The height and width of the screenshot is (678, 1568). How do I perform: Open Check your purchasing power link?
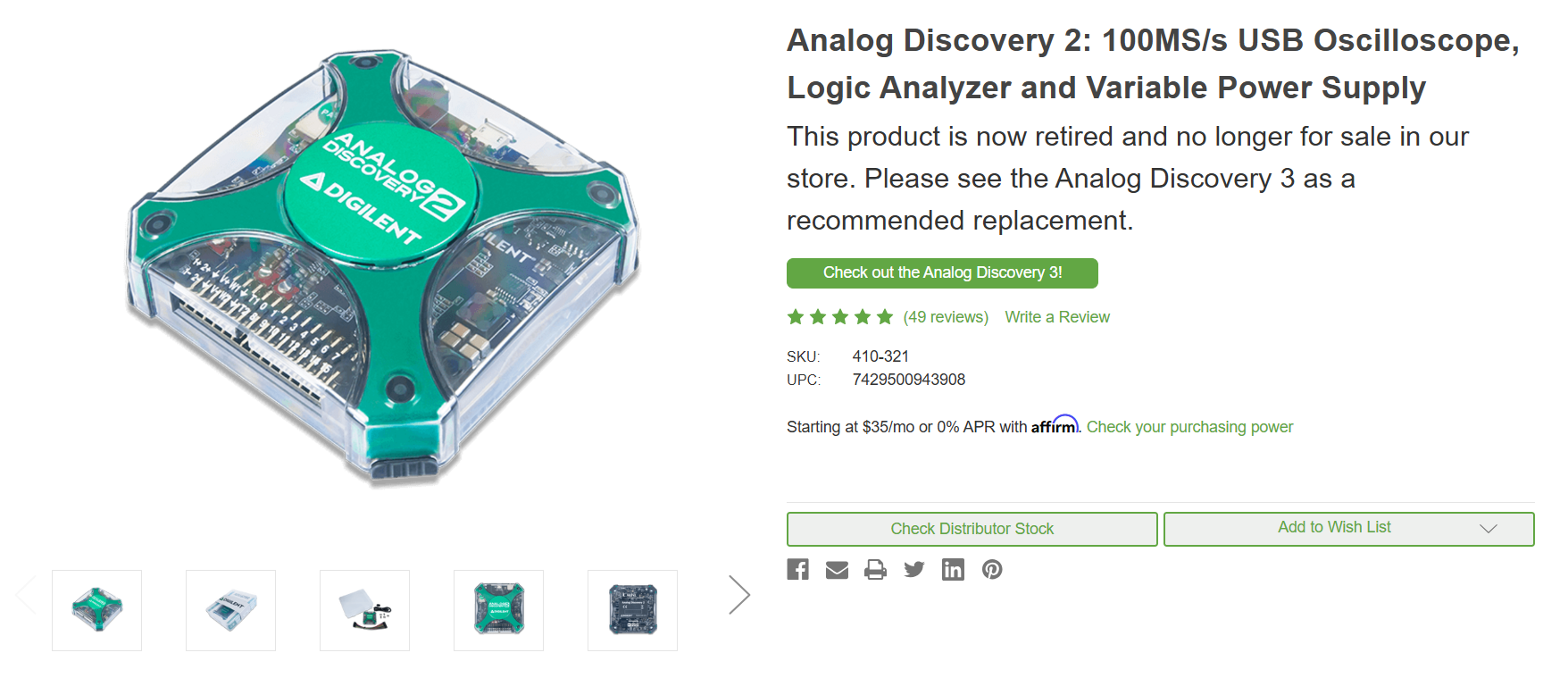[1189, 427]
